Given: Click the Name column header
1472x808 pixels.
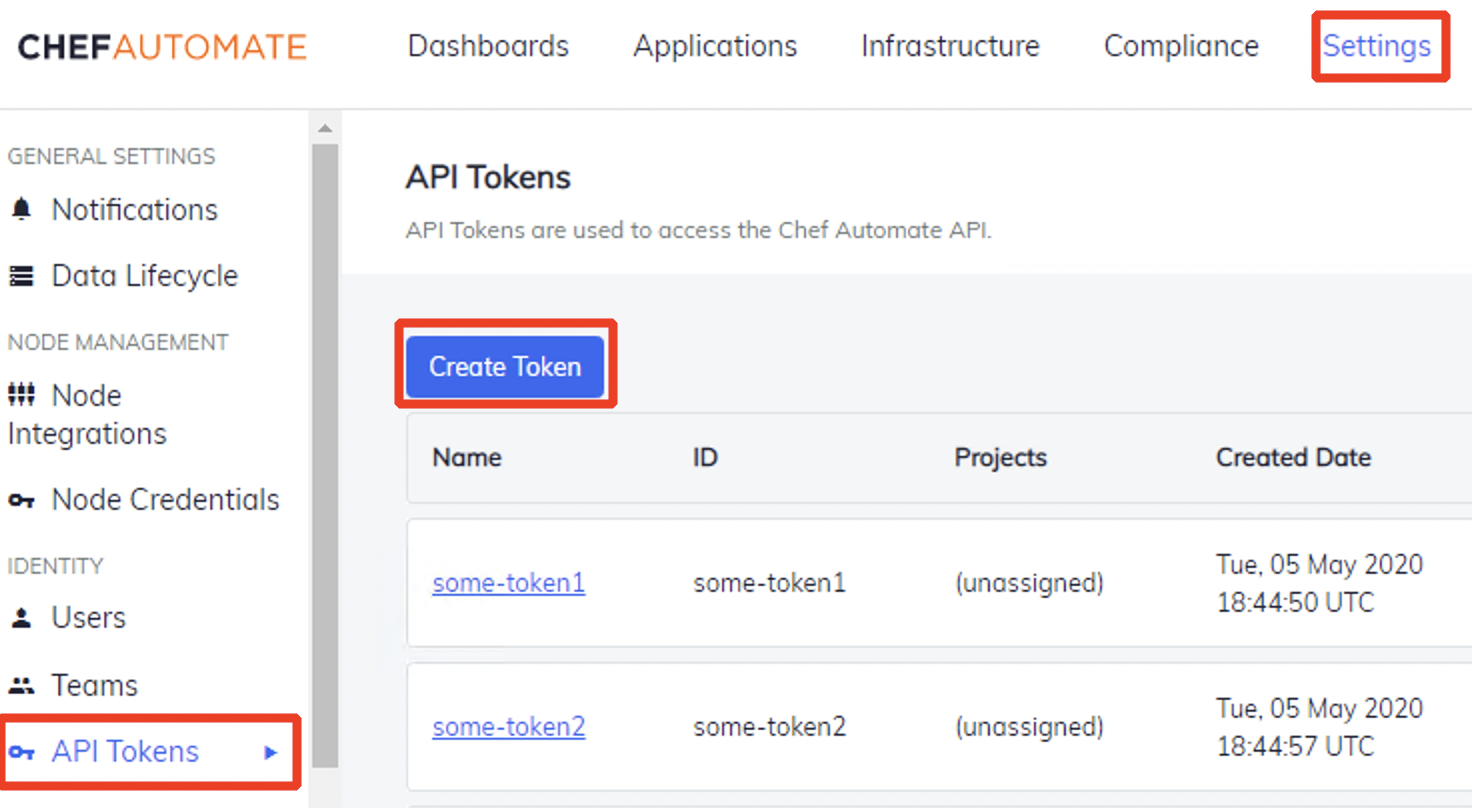Looking at the screenshot, I should click(x=467, y=458).
